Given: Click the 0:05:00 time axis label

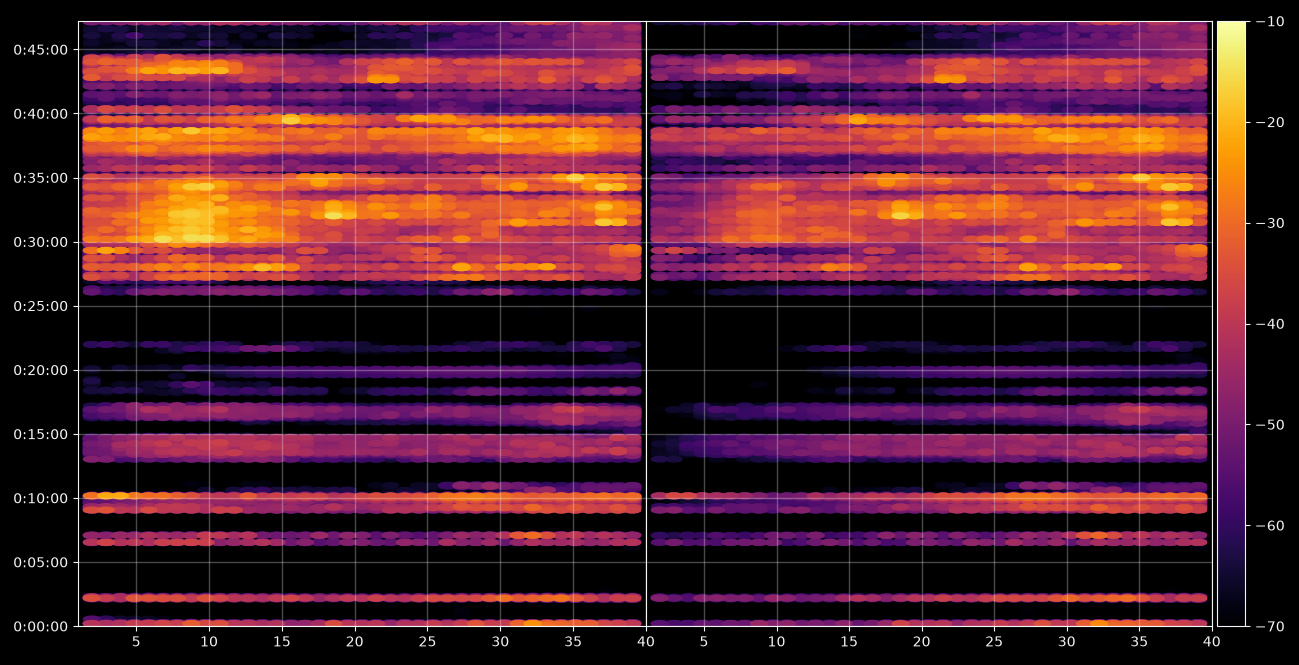Looking at the screenshot, I should 40,561.
